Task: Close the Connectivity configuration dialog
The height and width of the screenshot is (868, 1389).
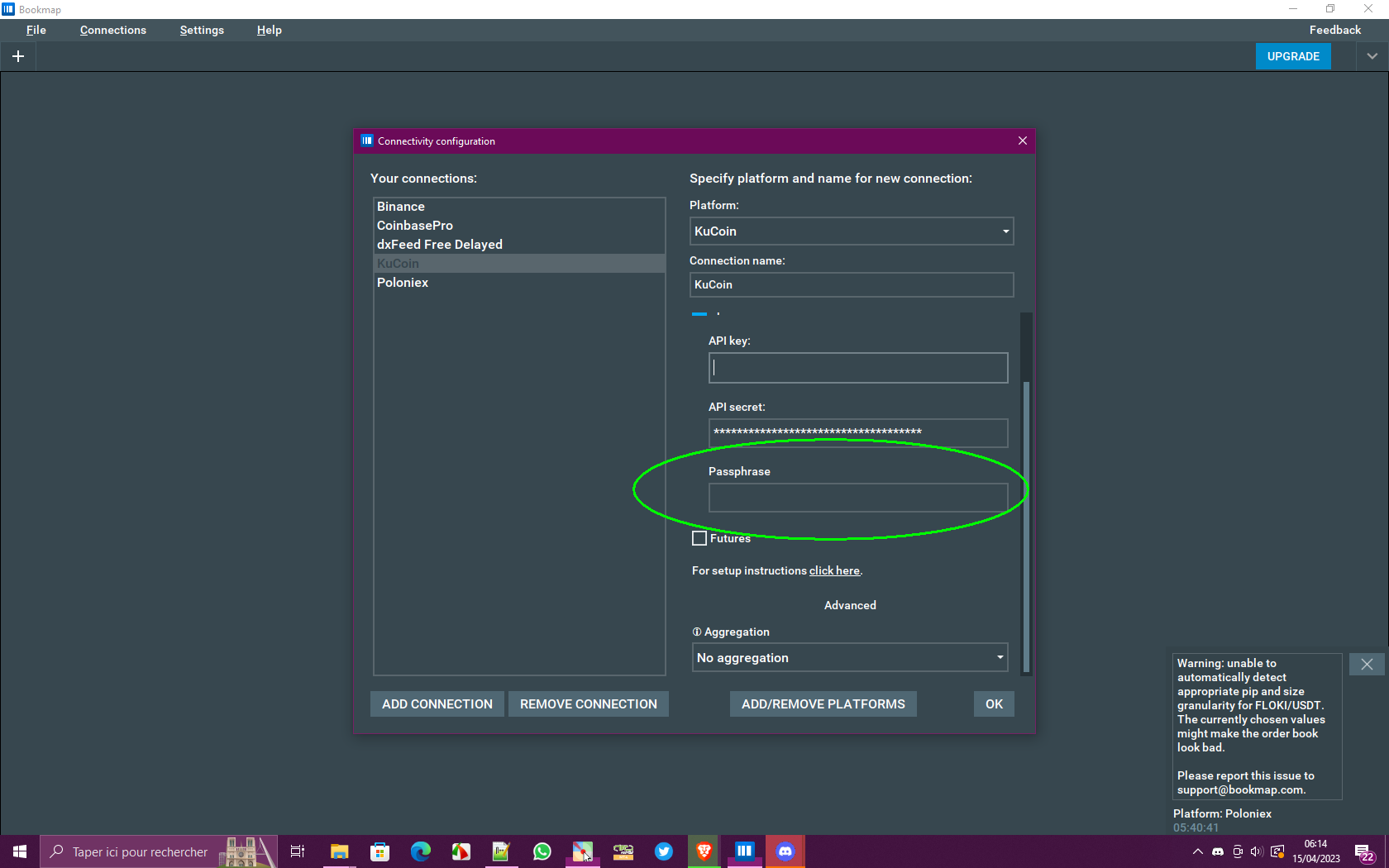Action: pyautogui.click(x=1023, y=141)
